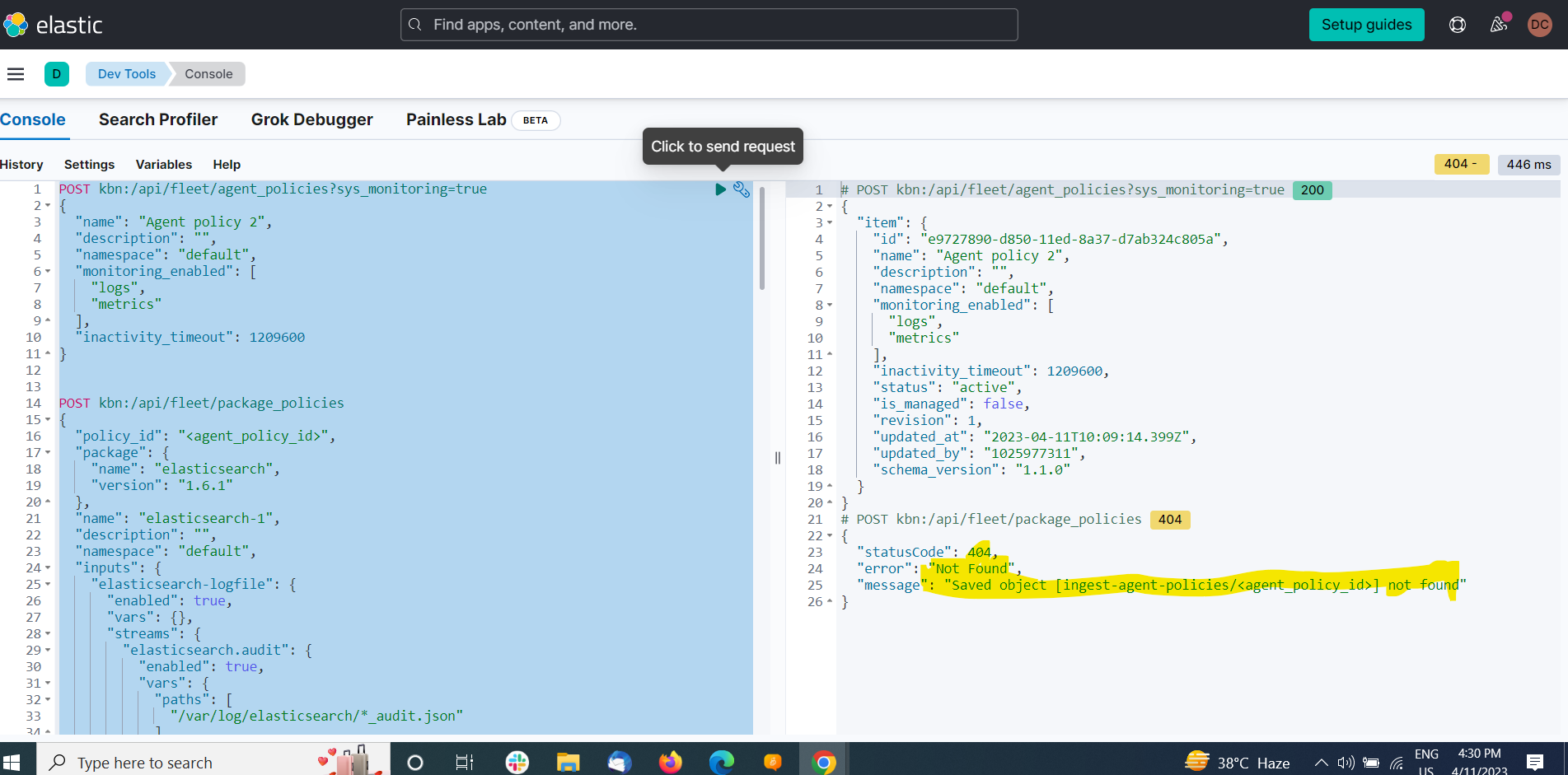
Task: Click the 404 badge on response line 21
Action: (1170, 520)
